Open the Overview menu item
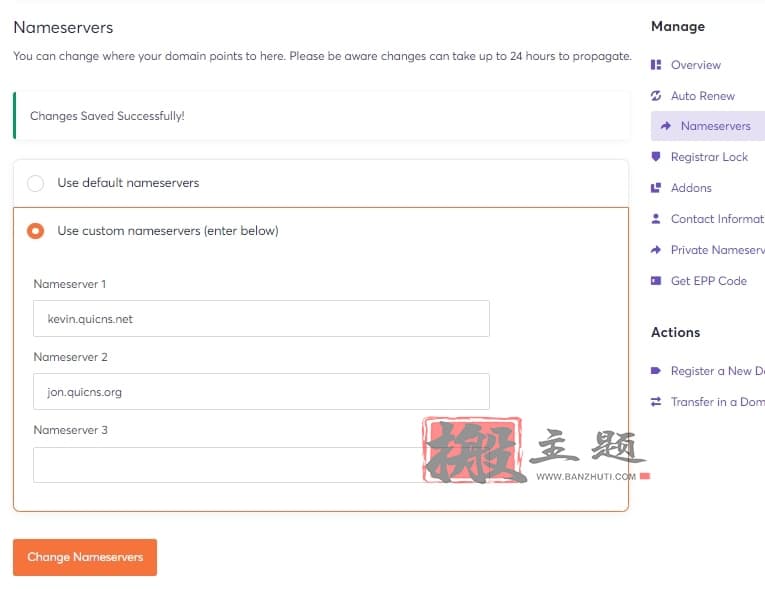Viewport: 765px width, 589px height. click(x=696, y=65)
